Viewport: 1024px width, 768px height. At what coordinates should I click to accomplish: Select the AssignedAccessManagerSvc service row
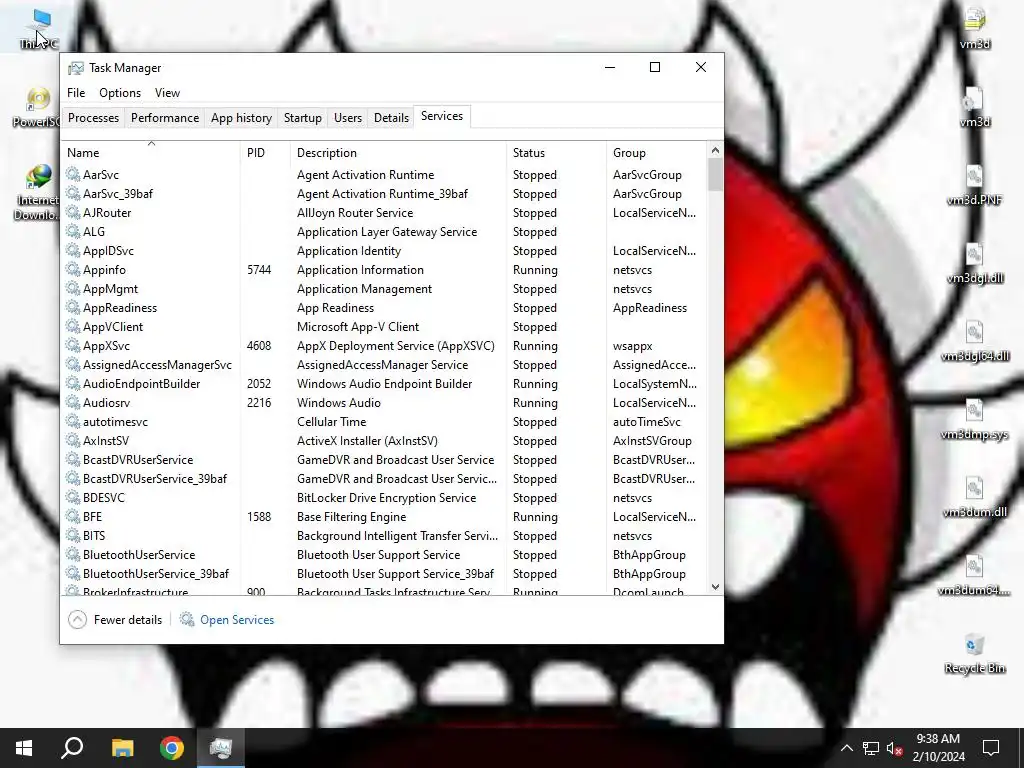(x=384, y=365)
